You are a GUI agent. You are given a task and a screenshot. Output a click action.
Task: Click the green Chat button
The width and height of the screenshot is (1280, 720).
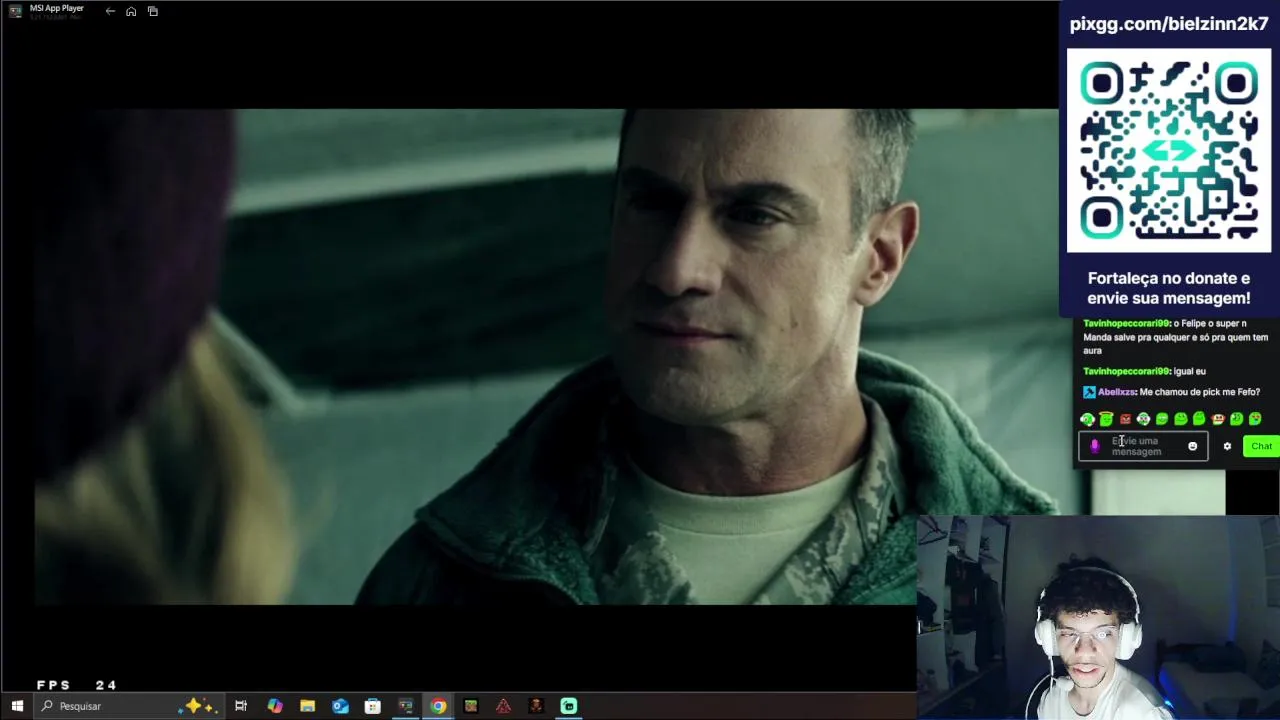(x=1261, y=446)
